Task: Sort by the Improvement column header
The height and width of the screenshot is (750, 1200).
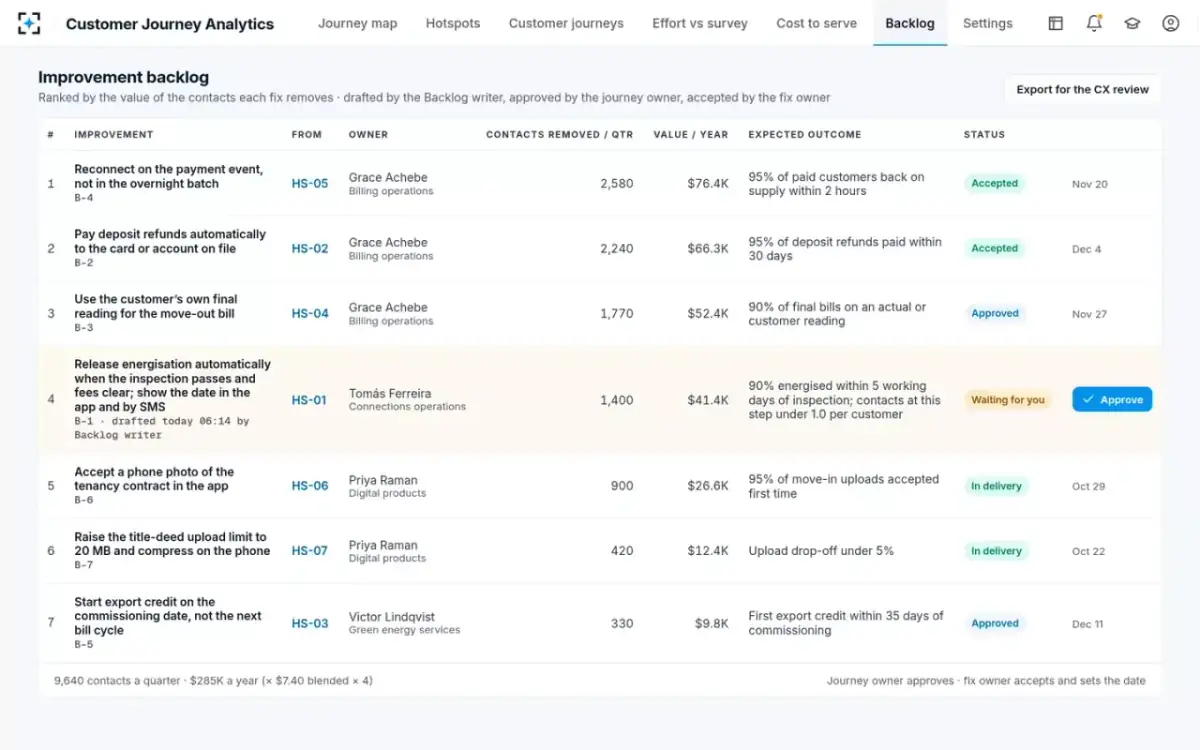Action: (x=114, y=134)
